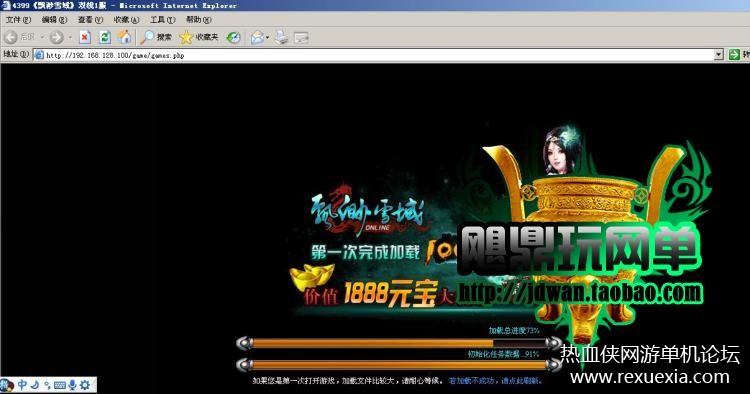Viewport: 750px width, 394px height.
Task: Toggle the IME 中 Chinese mode indicator
Action: [x=22, y=384]
